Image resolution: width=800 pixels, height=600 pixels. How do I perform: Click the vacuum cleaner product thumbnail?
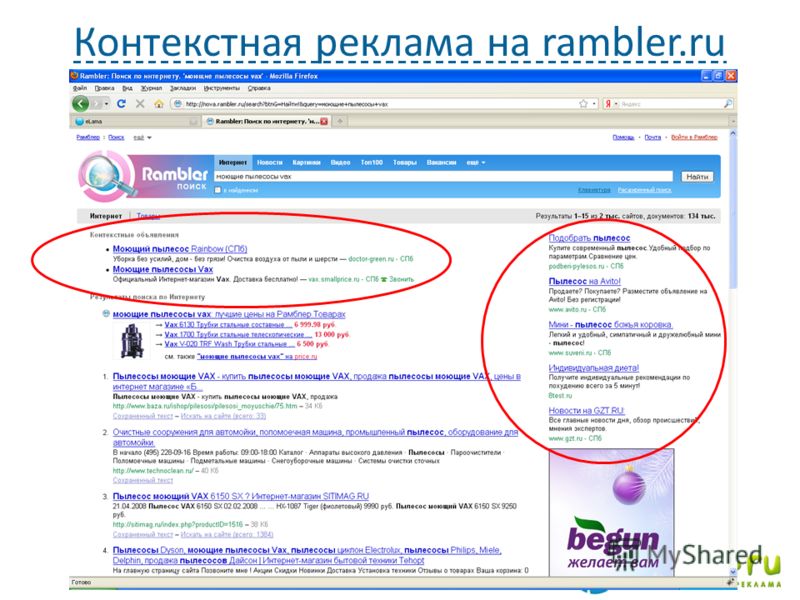(x=131, y=340)
